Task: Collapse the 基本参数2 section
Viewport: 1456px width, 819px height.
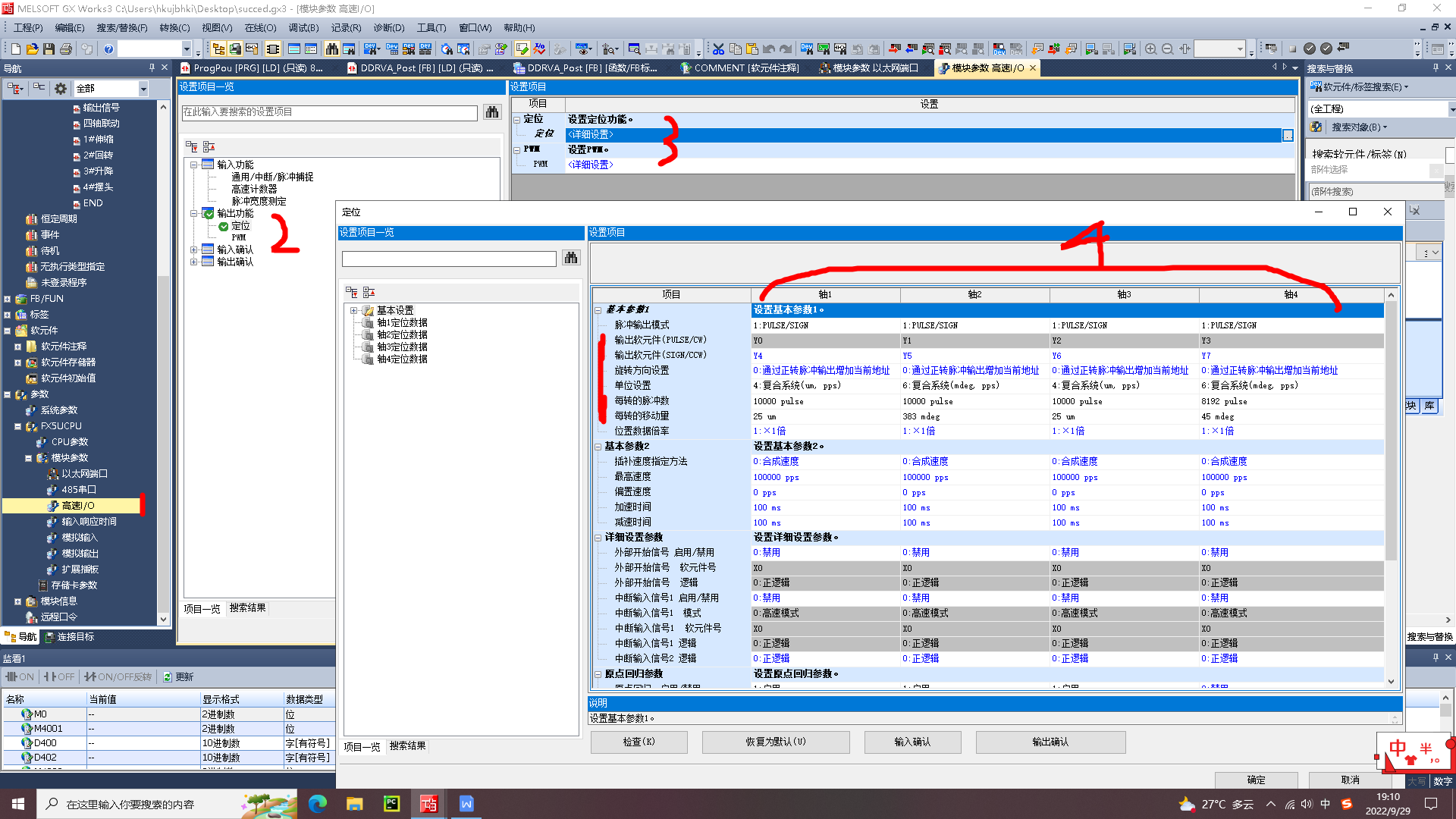Action: tap(598, 447)
